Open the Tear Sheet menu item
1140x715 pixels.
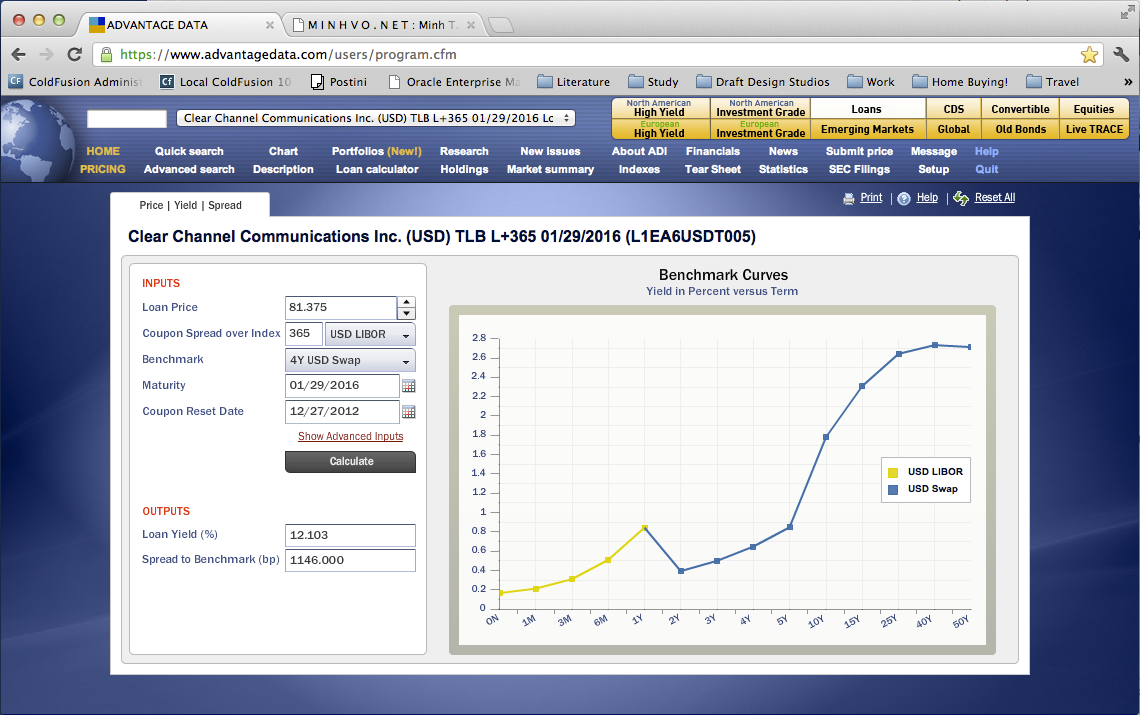(x=712, y=169)
